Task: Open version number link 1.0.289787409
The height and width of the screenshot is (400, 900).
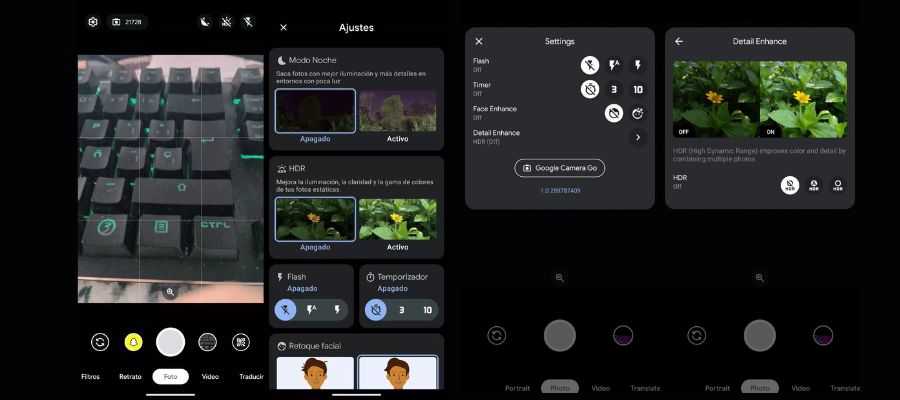Action: coord(559,191)
